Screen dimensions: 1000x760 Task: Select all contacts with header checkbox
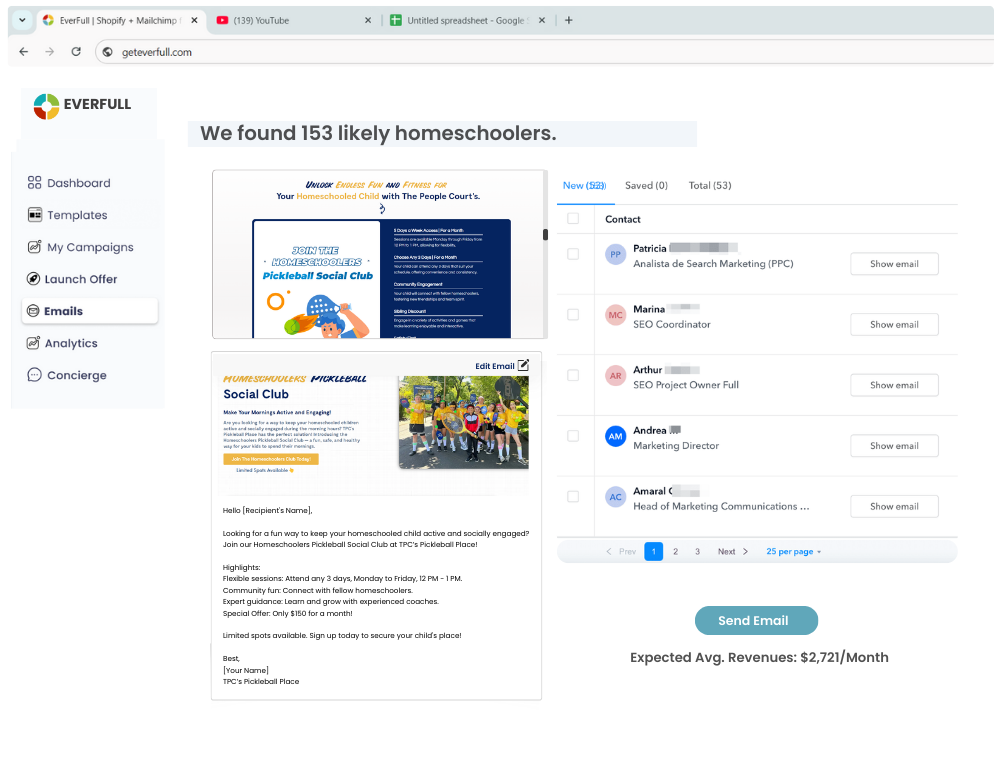pos(573,219)
